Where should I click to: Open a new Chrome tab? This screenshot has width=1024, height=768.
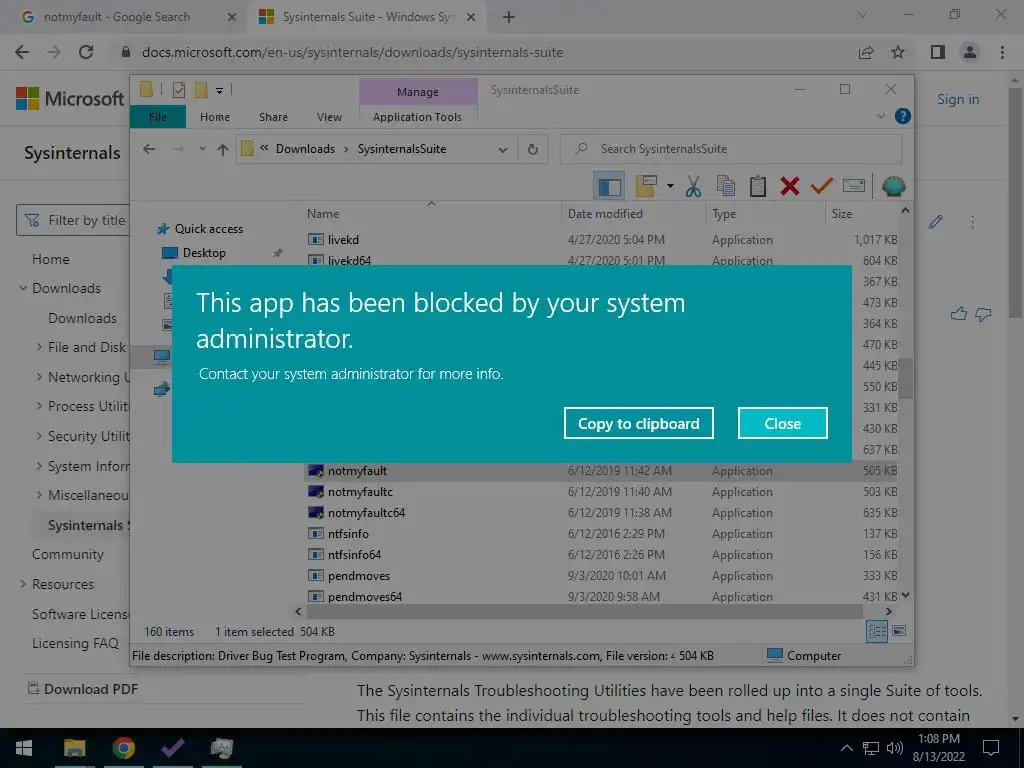point(509,18)
